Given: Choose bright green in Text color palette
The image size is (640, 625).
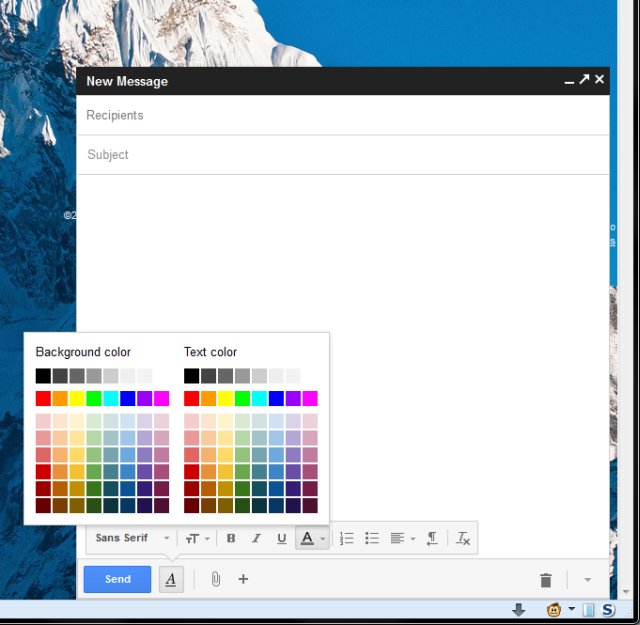Looking at the screenshot, I should [x=242, y=398].
